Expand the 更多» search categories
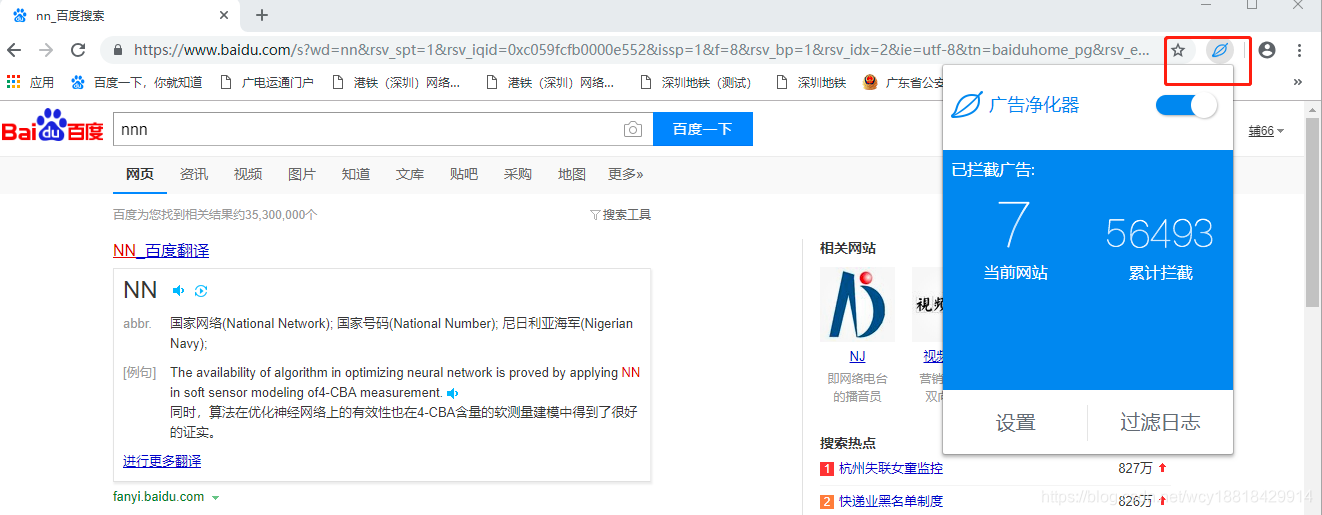The image size is (1322, 515). click(626, 174)
